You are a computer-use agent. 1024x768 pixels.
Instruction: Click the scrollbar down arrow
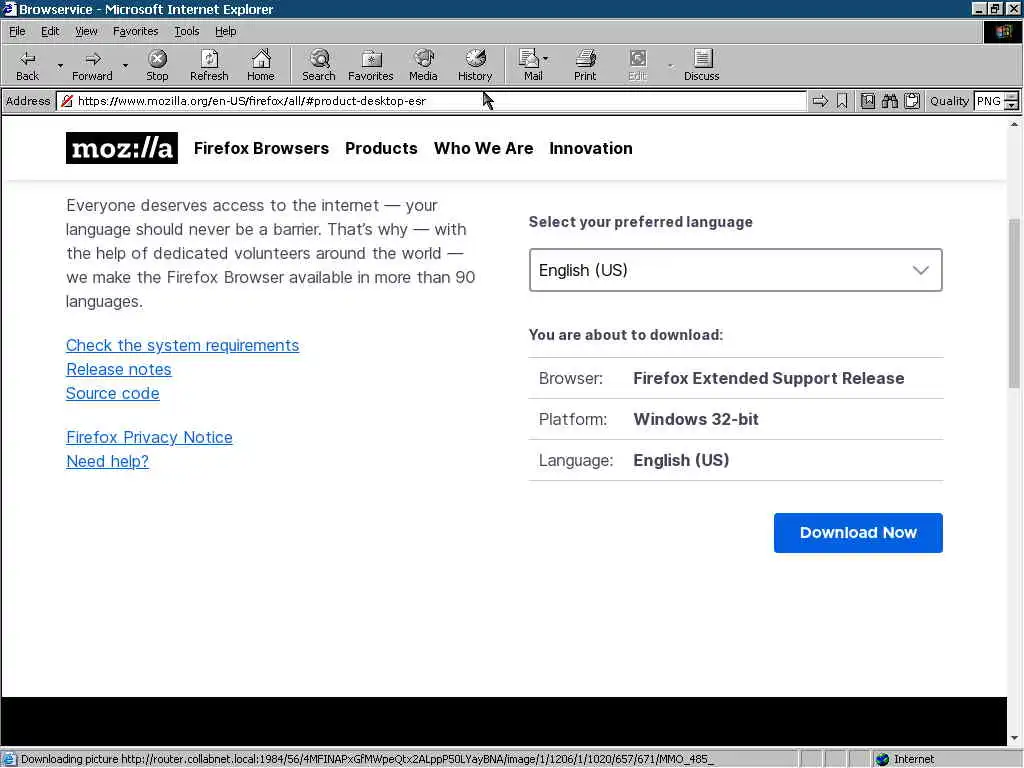pos(1014,738)
